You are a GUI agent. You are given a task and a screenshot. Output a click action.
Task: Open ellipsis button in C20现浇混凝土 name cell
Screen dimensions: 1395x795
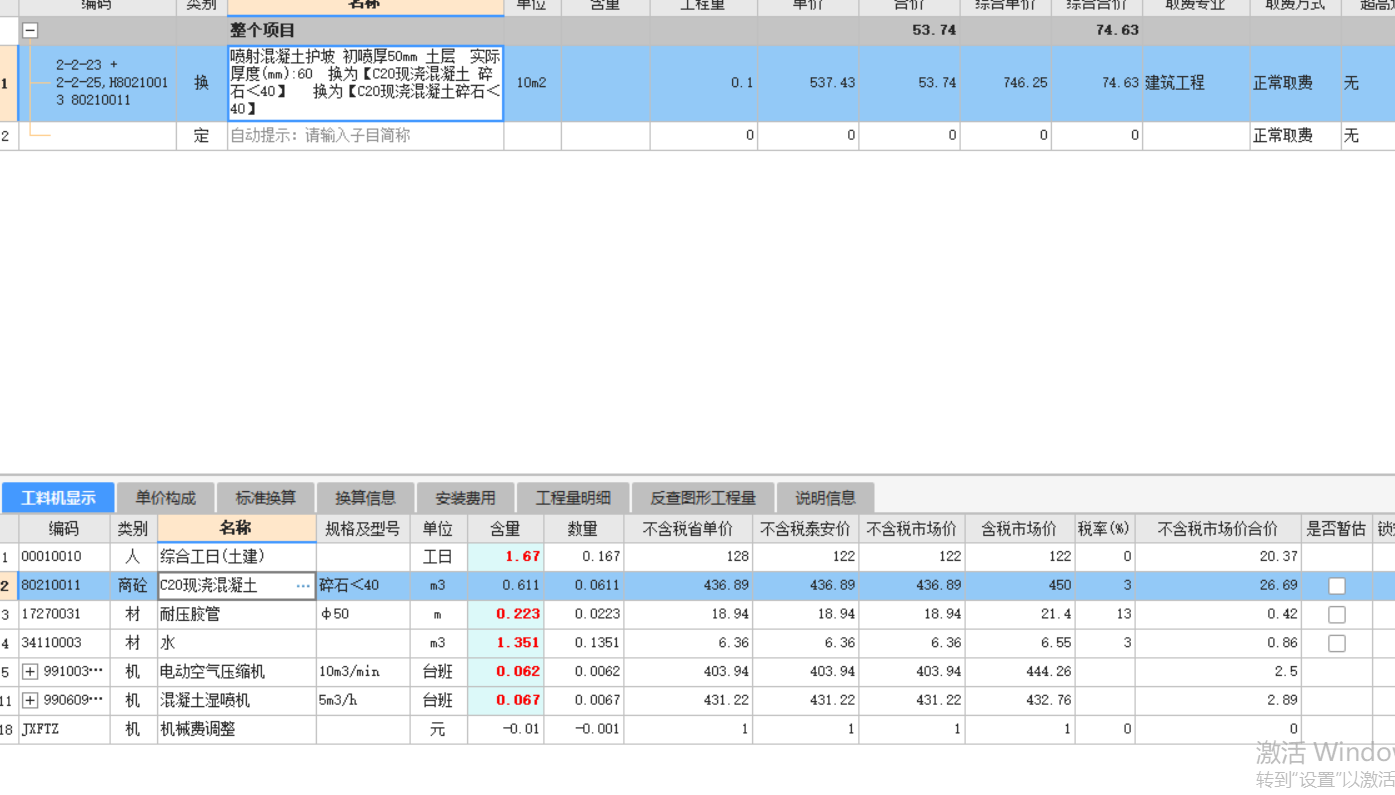coord(303,586)
